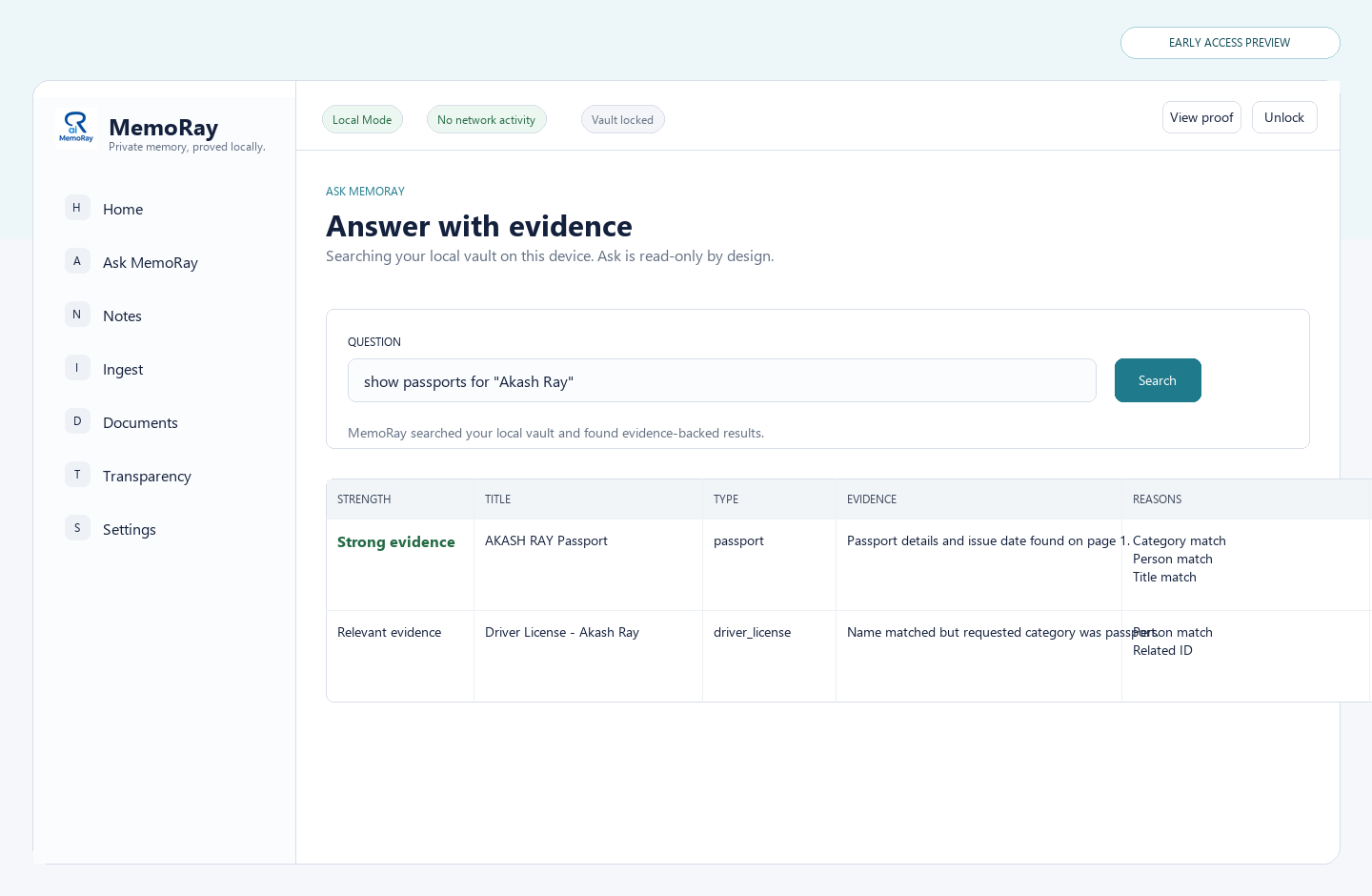The image size is (1372, 896).
Task: Select the Driver License - Akash Ray row title
Action: (x=562, y=632)
